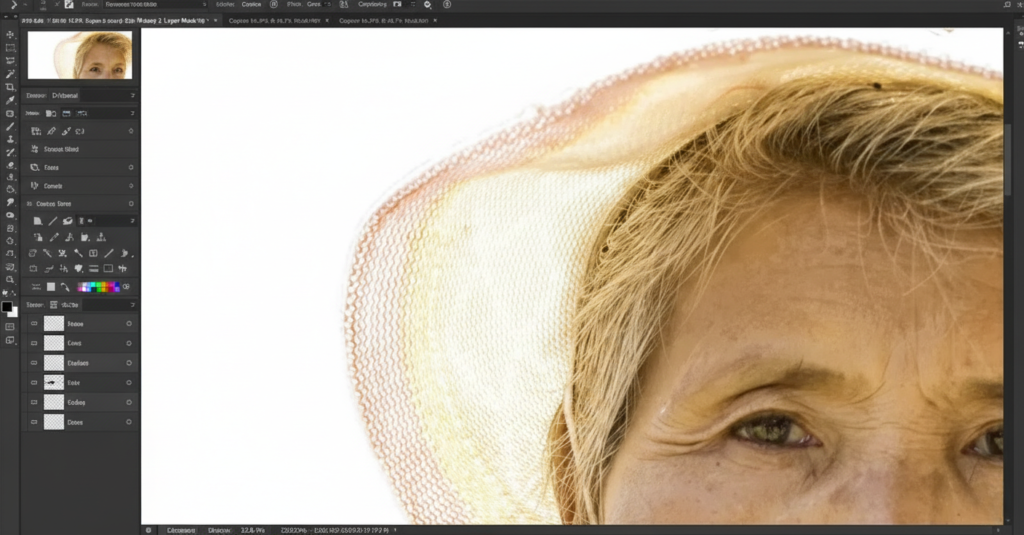Select the Clone Stamp tool

pyautogui.click(x=10, y=138)
